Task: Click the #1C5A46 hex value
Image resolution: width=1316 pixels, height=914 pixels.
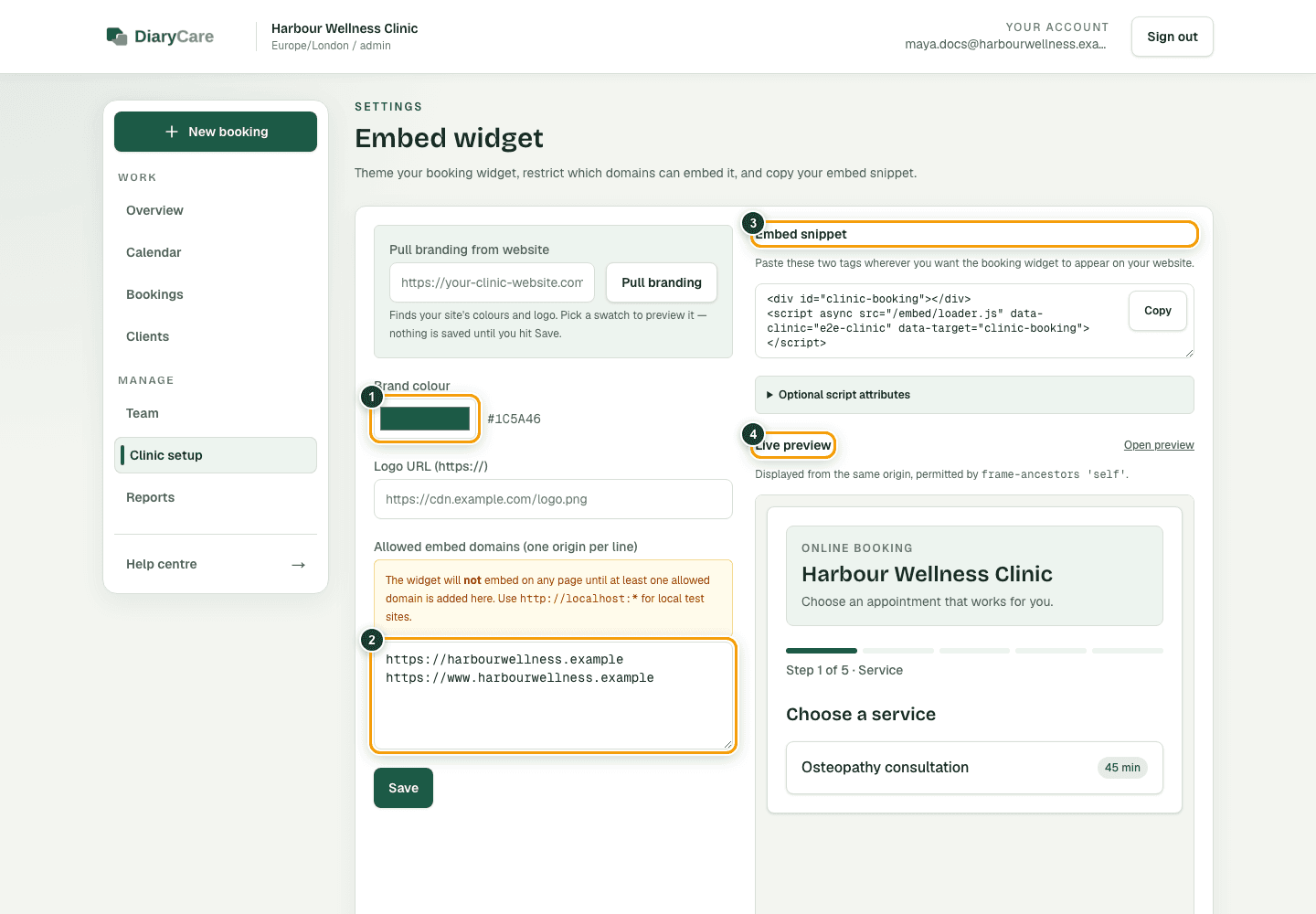Action: [x=514, y=419]
